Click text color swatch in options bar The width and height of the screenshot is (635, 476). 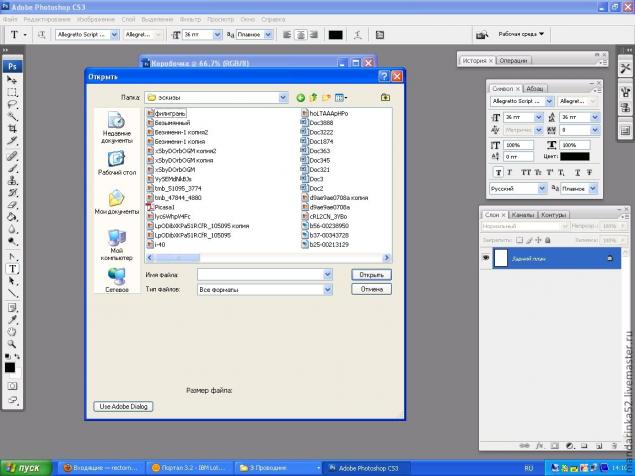click(335, 35)
